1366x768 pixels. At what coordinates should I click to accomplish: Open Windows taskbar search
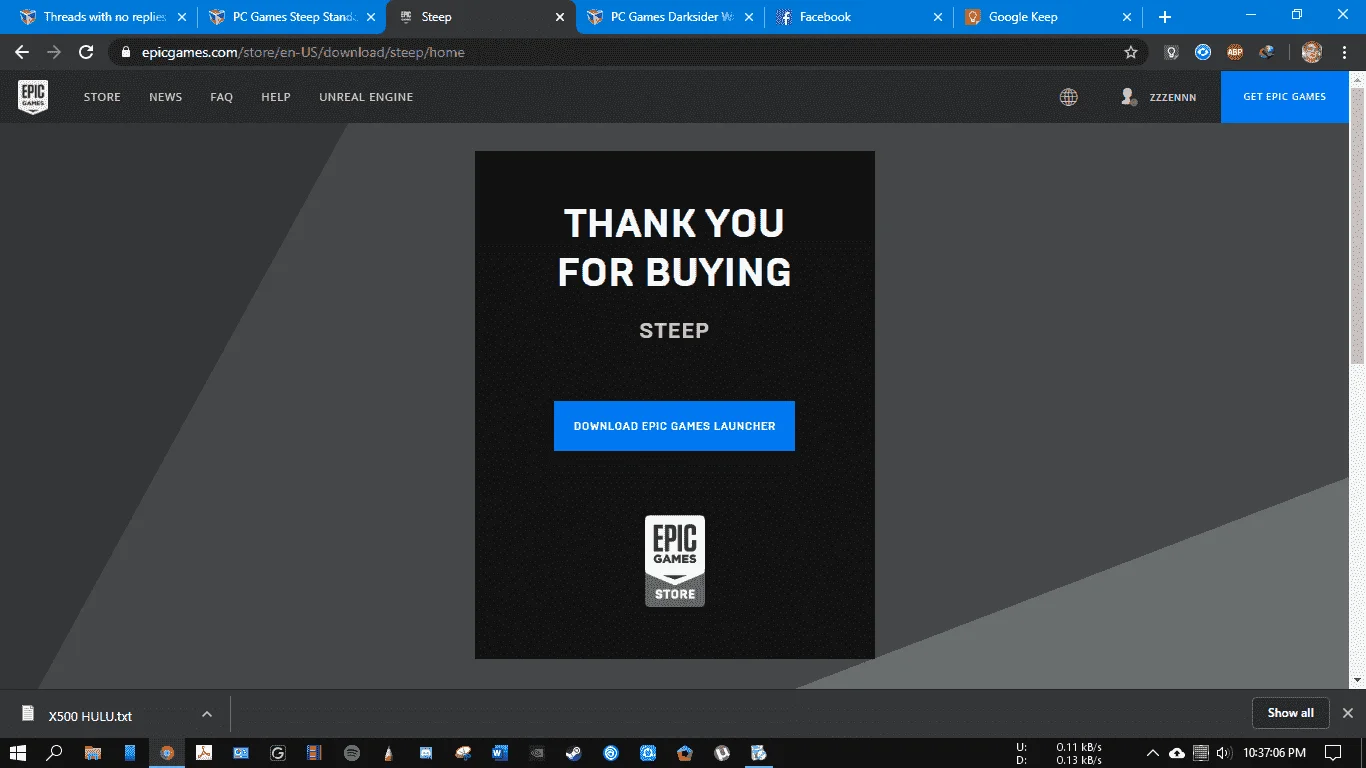coord(55,752)
